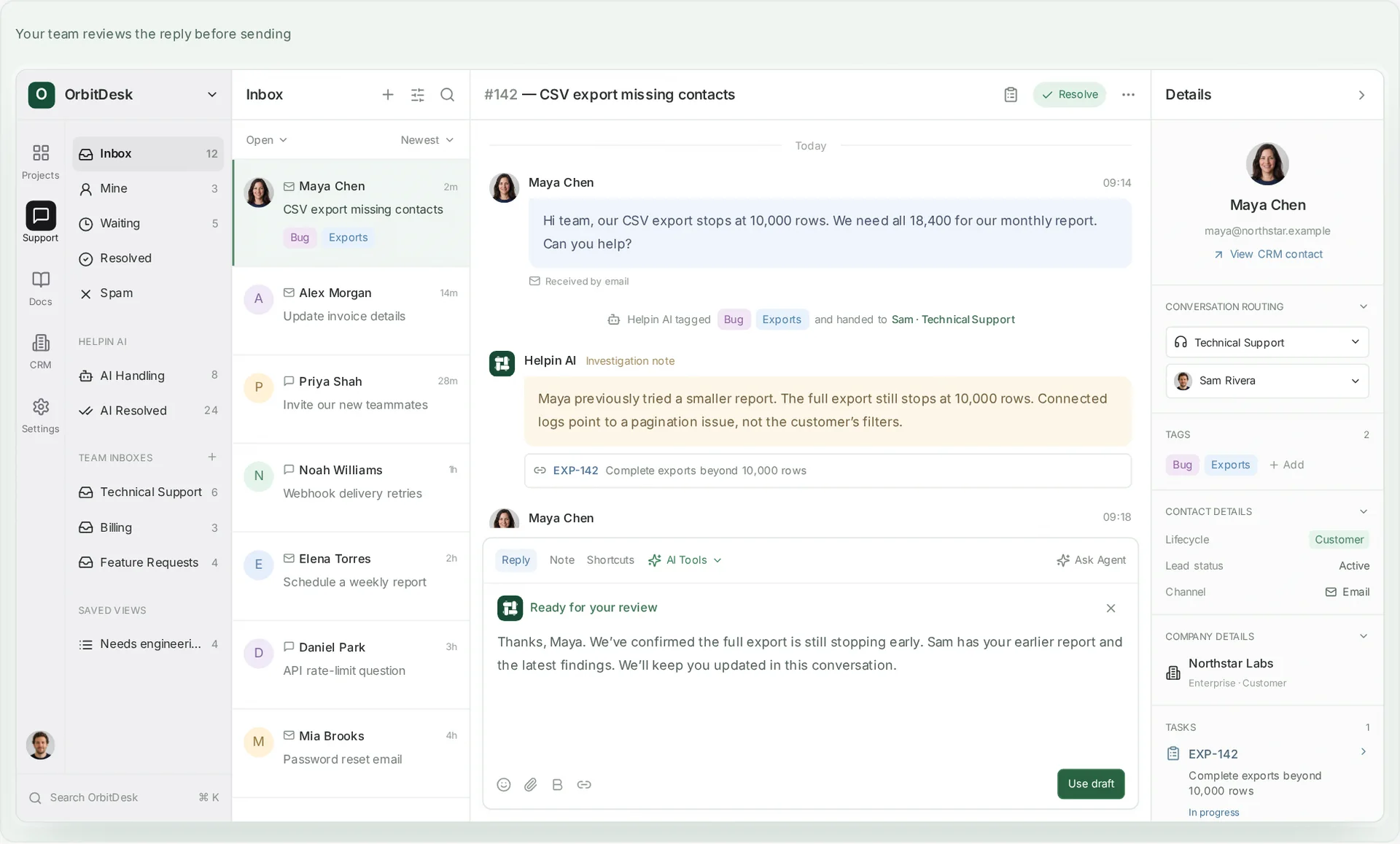Open AI Resolved conversations

pyautogui.click(x=148, y=411)
